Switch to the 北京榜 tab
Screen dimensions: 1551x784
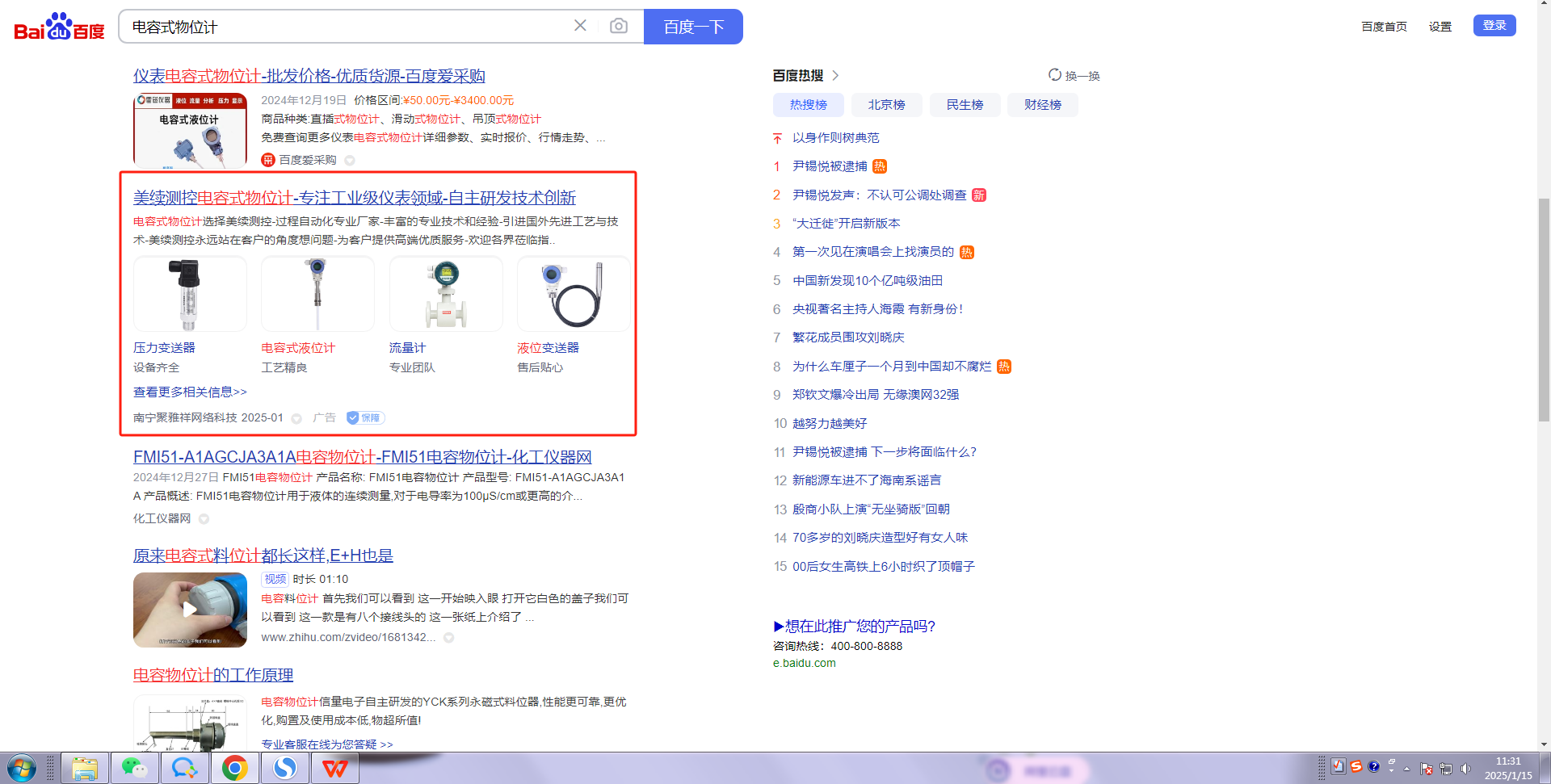[886, 105]
